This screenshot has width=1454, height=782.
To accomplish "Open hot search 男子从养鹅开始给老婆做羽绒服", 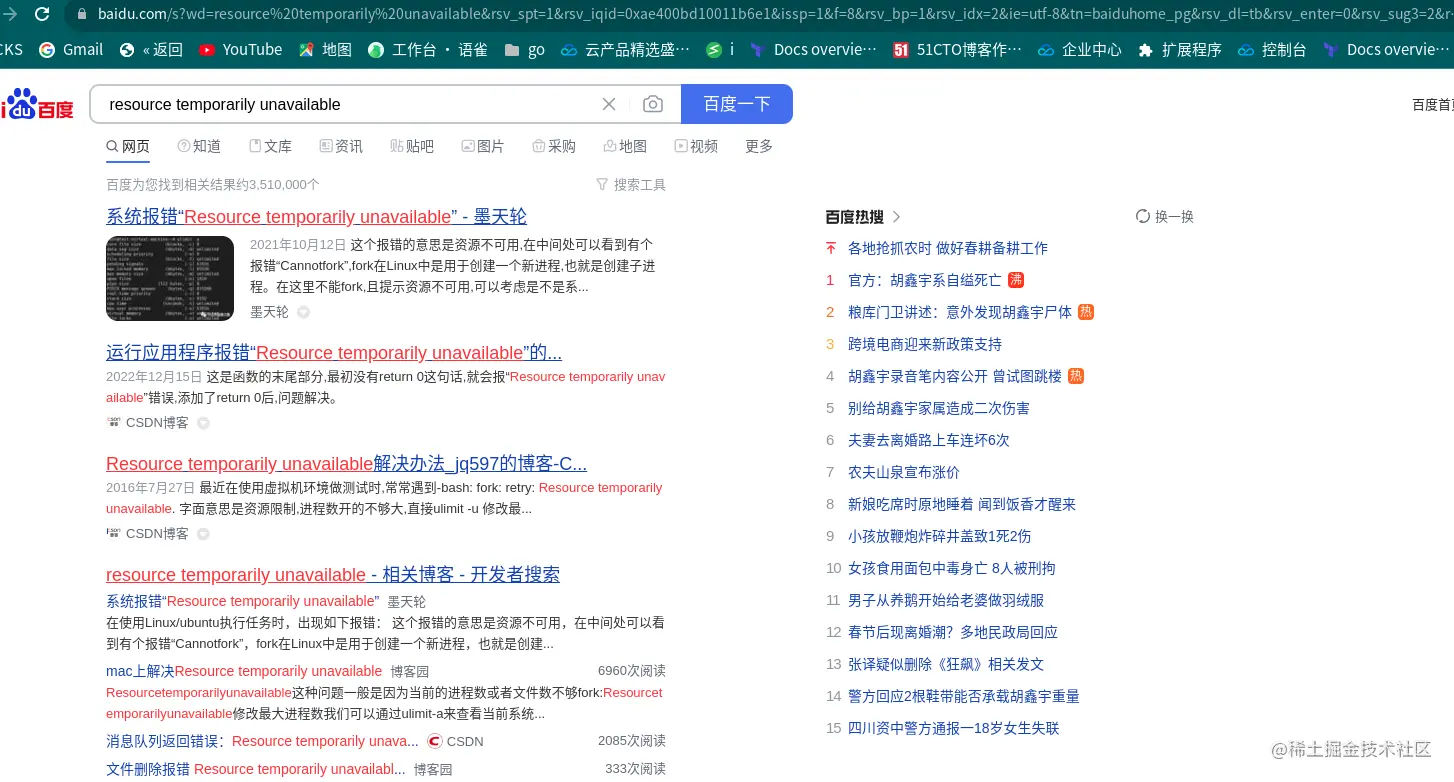I will (x=946, y=600).
